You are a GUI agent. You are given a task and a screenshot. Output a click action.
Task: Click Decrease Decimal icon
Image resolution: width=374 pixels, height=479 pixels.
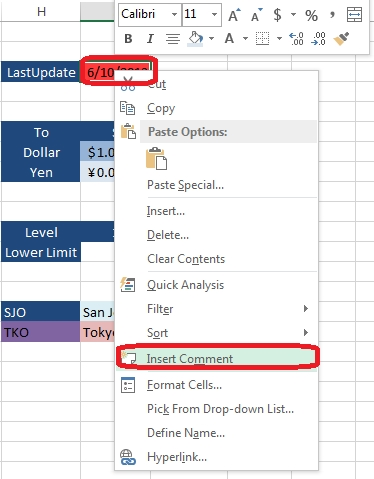coord(318,39)
